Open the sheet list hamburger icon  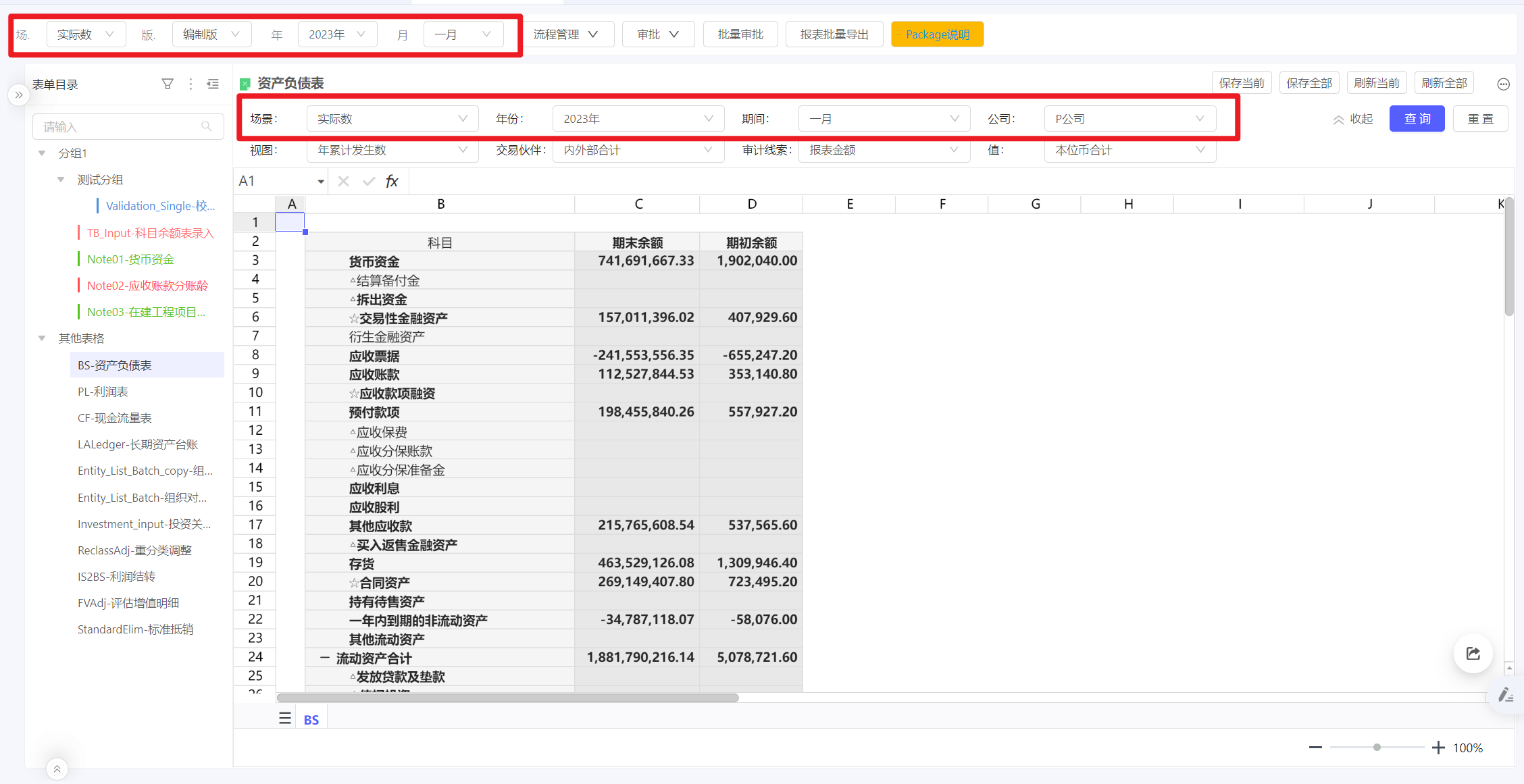pyautogui.click(x=285, y=718)
